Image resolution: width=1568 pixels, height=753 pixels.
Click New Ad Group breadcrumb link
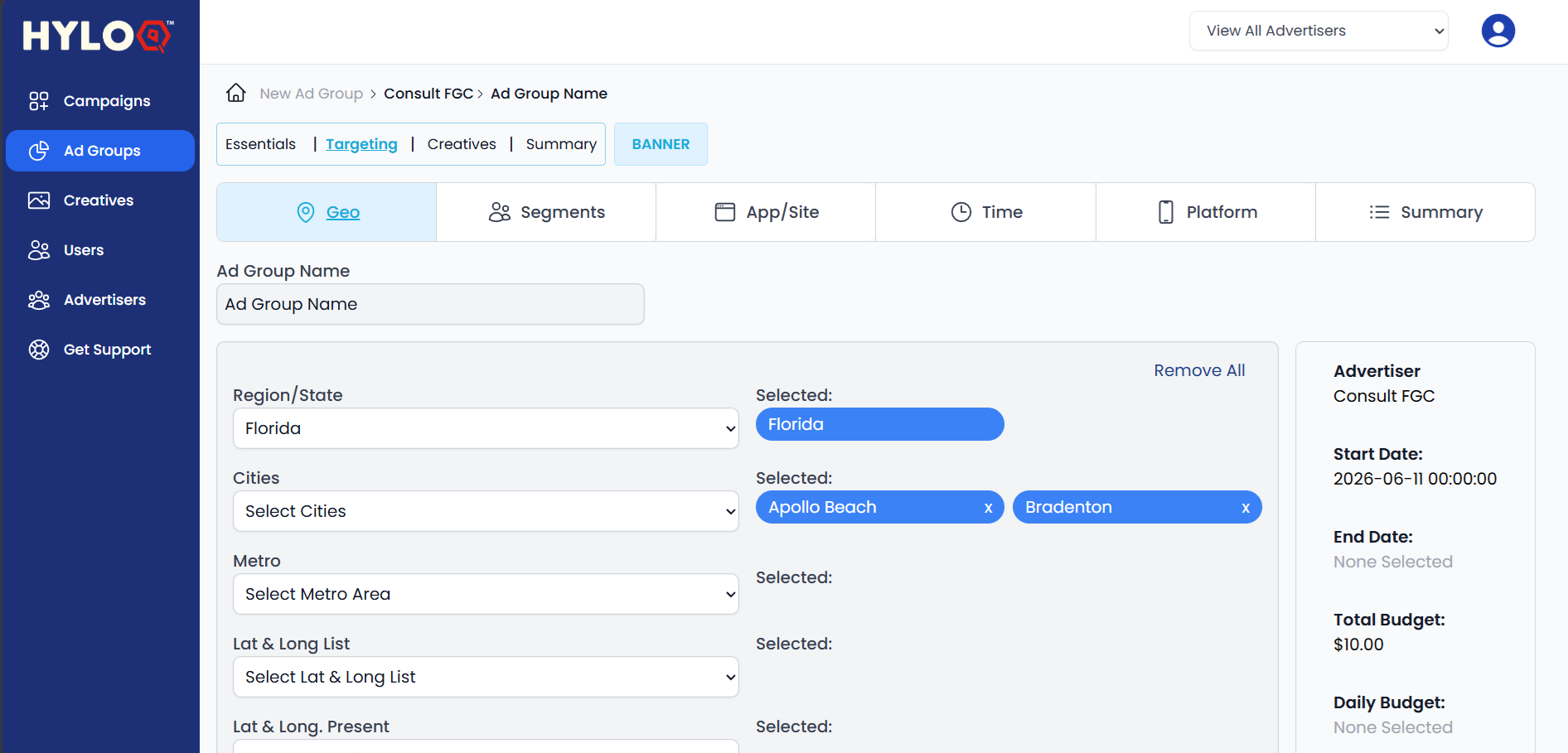pos(312,94)
